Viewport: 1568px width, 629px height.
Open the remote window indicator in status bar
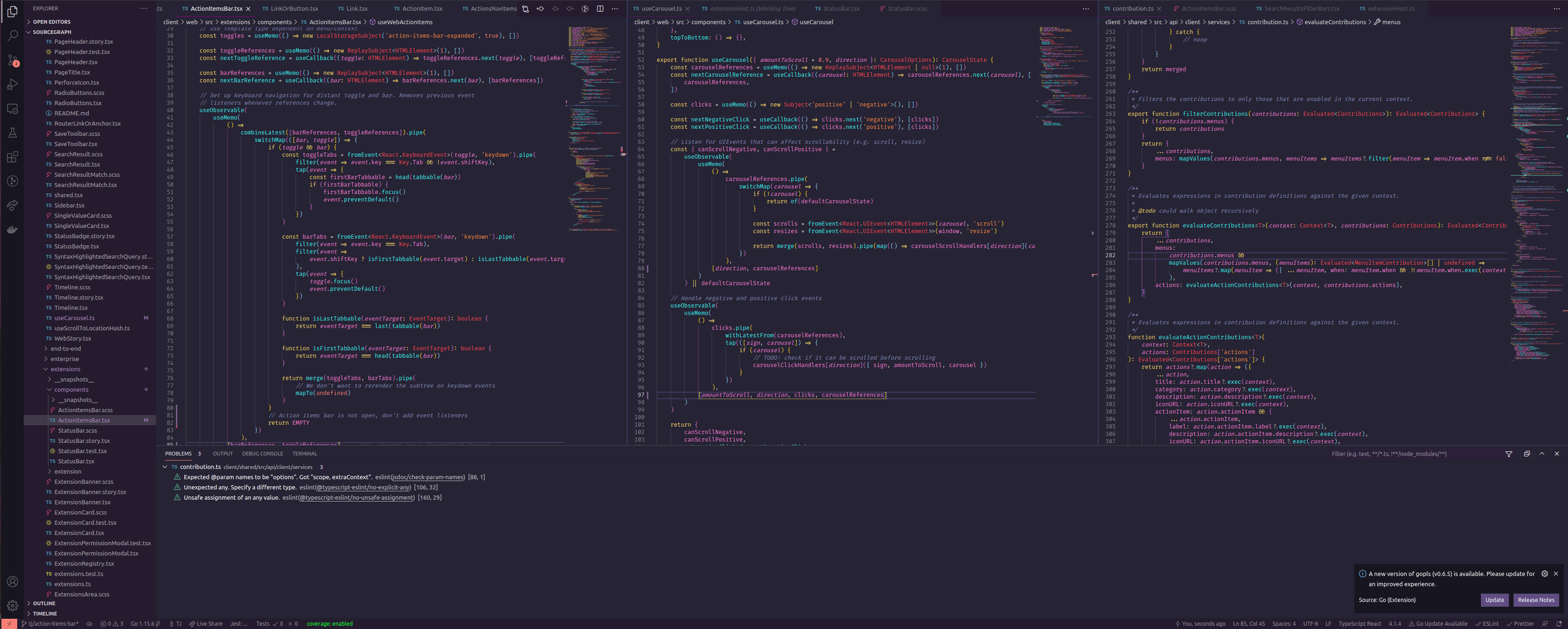pyautogui.click(x=8, y=623)
